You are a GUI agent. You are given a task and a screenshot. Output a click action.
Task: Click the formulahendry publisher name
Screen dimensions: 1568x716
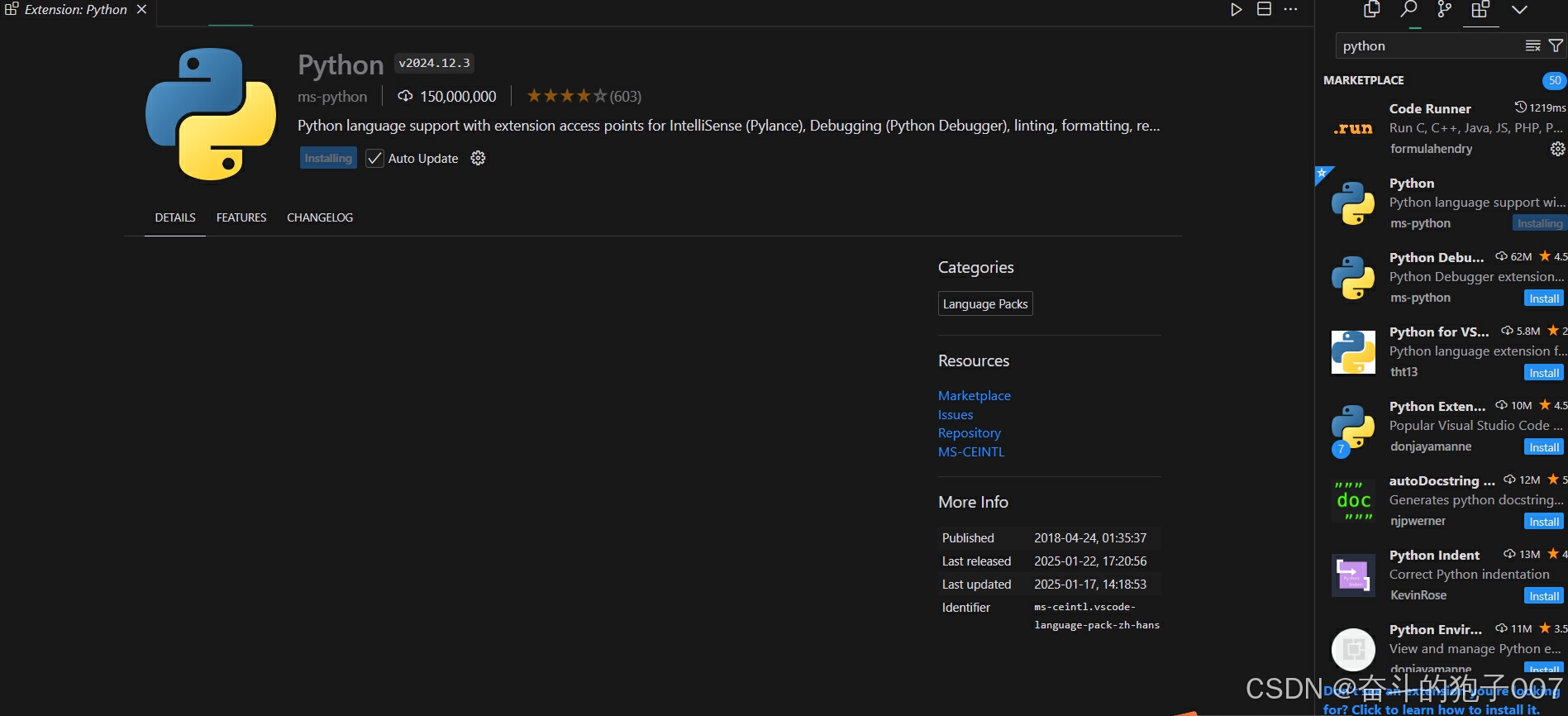tap(1432, 149)
